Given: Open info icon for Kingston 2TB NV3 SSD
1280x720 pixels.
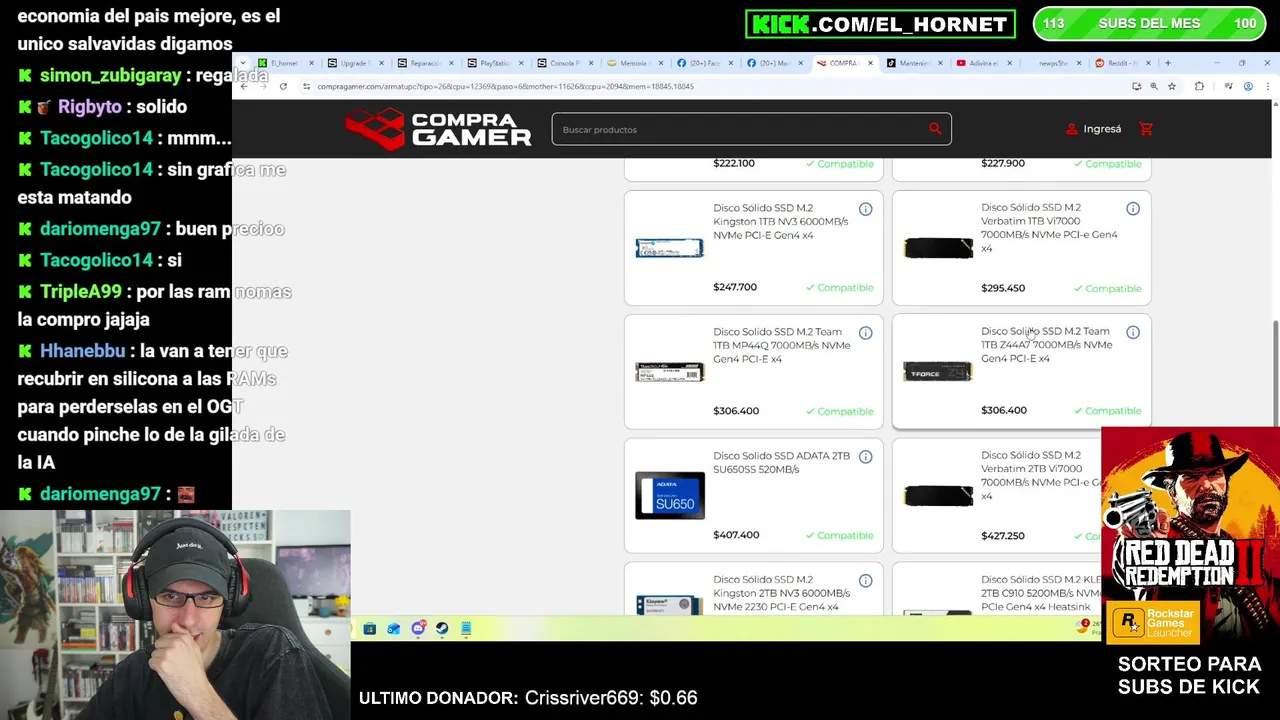Looking at the screenshot, I should point(865,581).
